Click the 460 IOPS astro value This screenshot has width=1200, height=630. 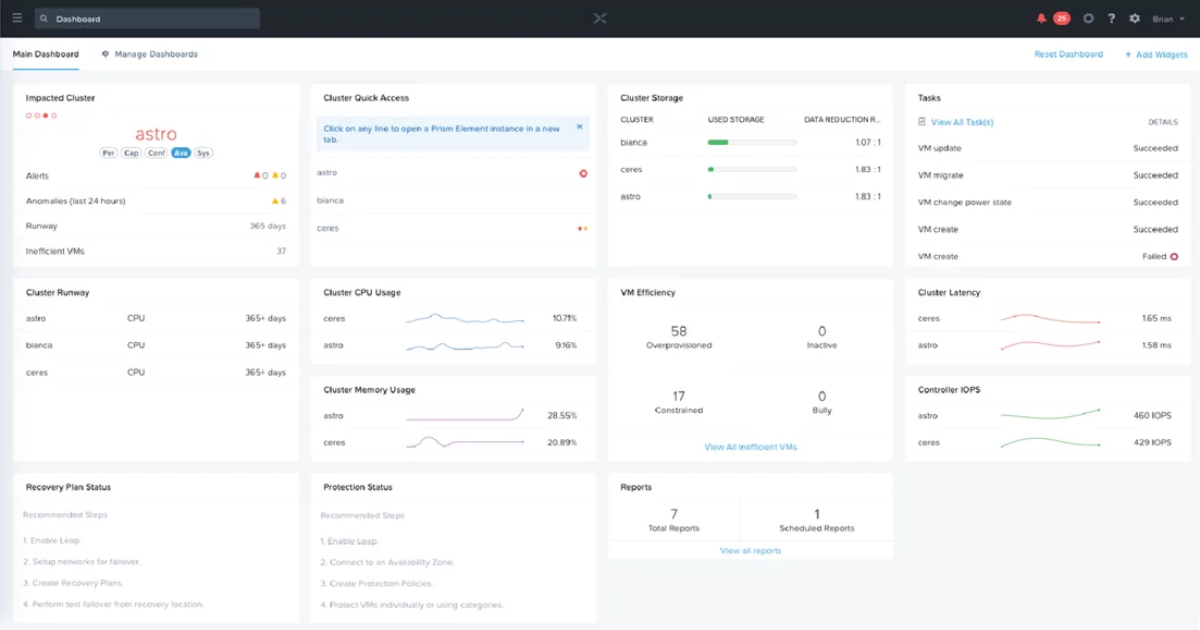[1152, 415]
